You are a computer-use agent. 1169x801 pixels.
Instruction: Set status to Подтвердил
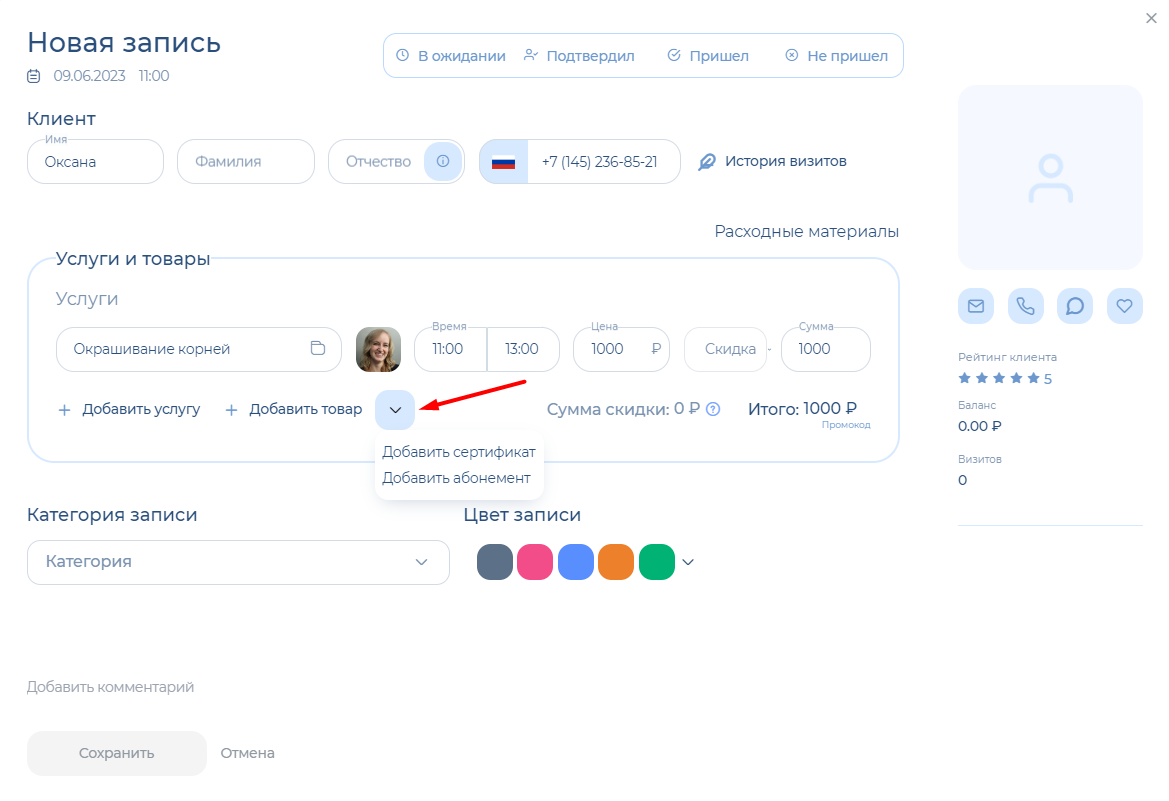[579, 56]
